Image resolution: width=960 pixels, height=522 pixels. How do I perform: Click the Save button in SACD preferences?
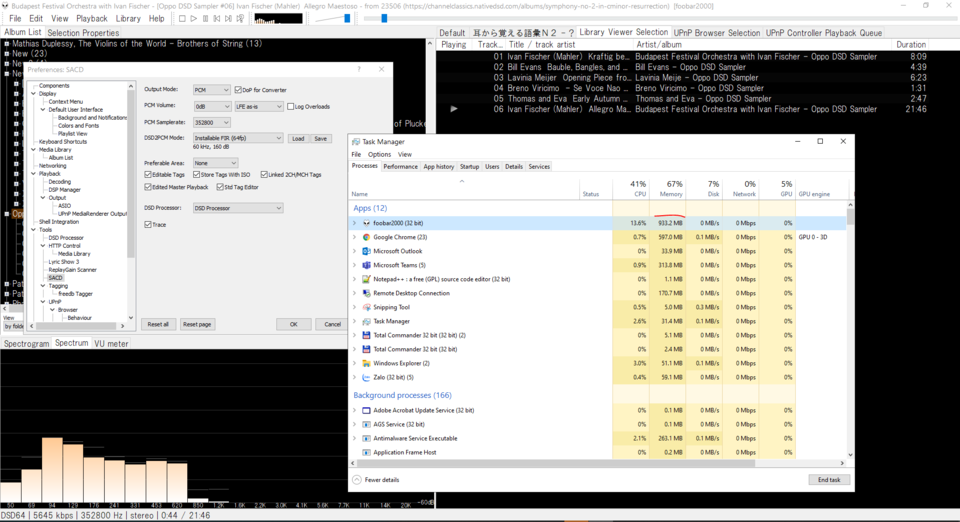pos(320,138)
